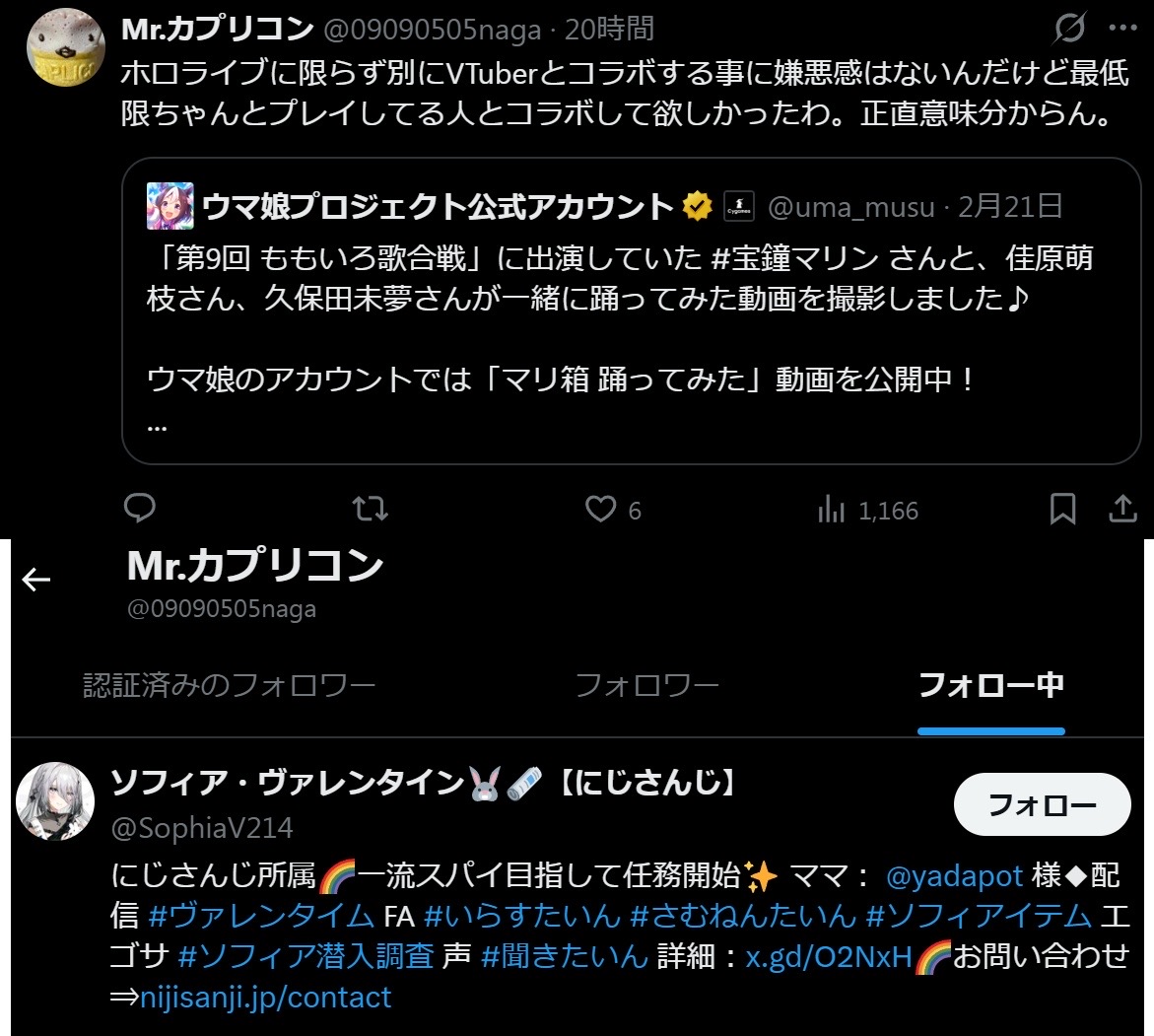Go back with the left arrow
This screenshot has height=1036, width=1154.
pyautogui.click(x=36, y=580)
